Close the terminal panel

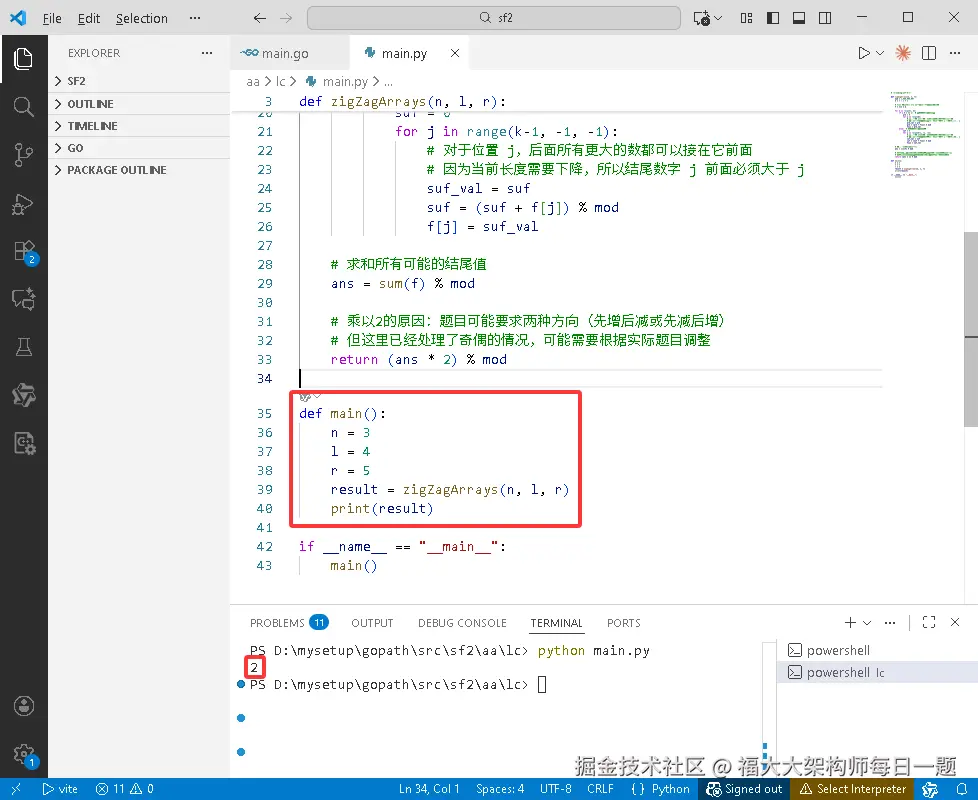955,622
